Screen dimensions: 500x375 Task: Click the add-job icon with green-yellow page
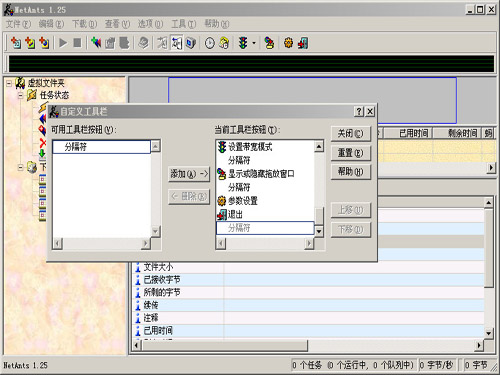pyautogui.click(x=30, y=43)
